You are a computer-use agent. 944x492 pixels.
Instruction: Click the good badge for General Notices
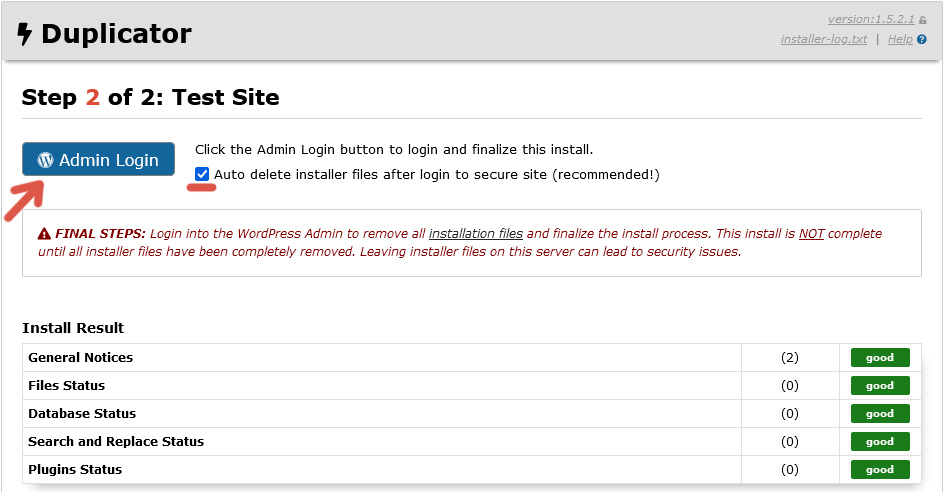880,358
